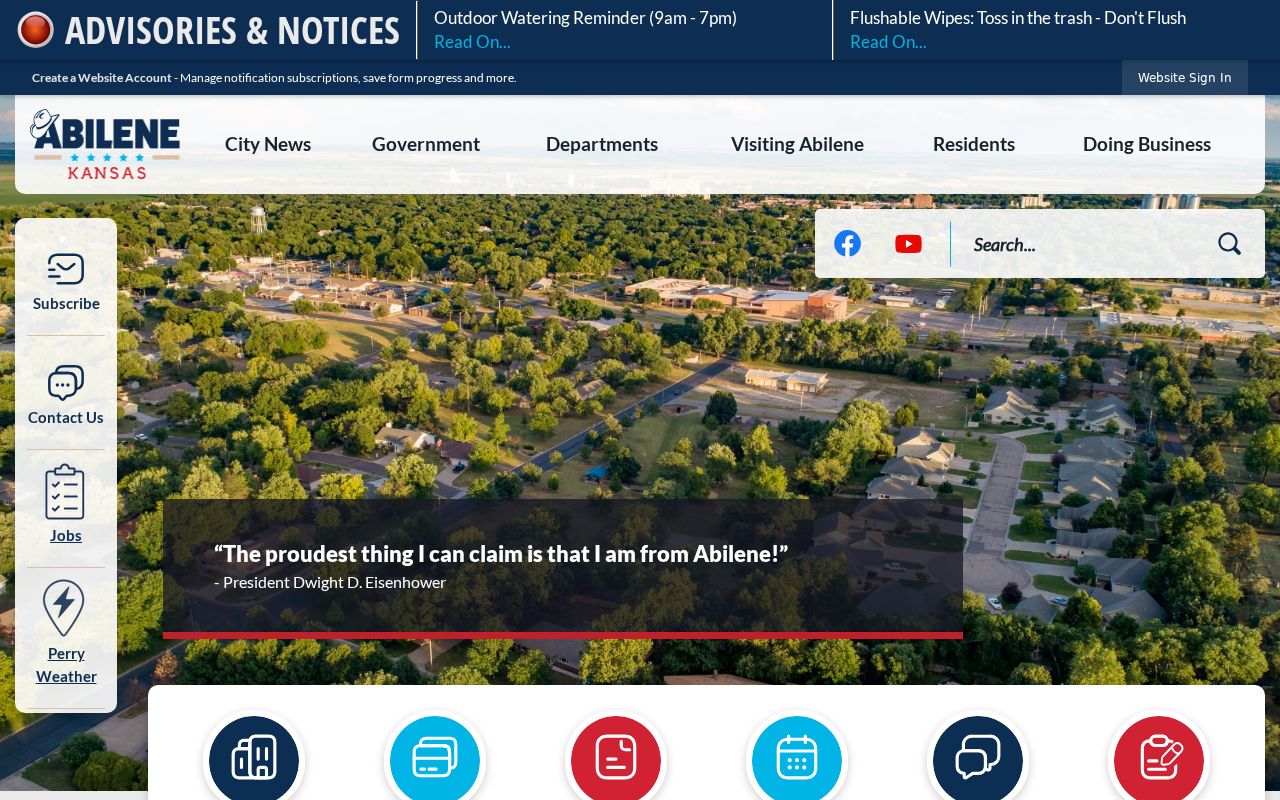This screenshot has height=800, width=1280.
Task: Read On link for Flushable Wipes notice
Action: (x=888, y=42)
